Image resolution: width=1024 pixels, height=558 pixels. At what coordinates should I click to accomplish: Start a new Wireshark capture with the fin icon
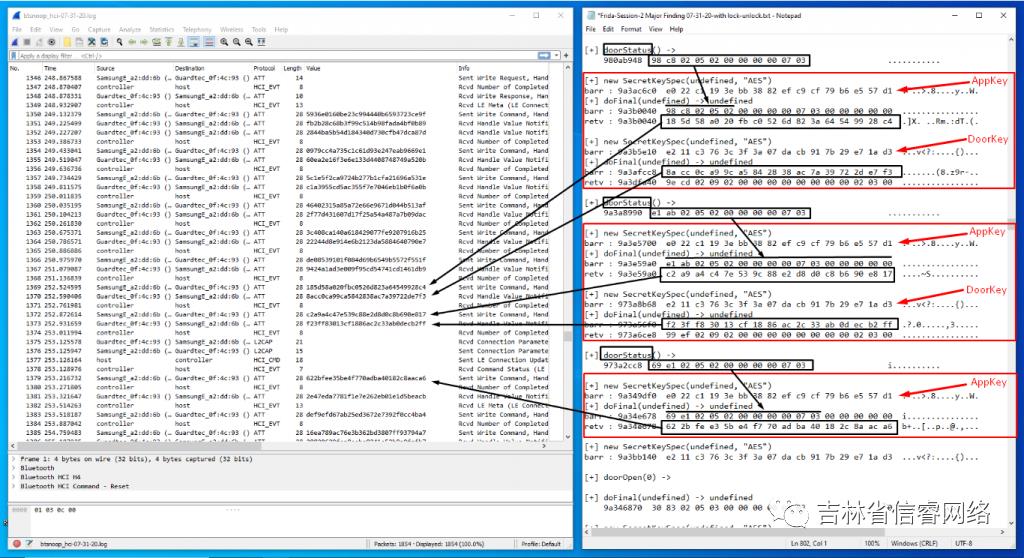[x=15, y=42]
